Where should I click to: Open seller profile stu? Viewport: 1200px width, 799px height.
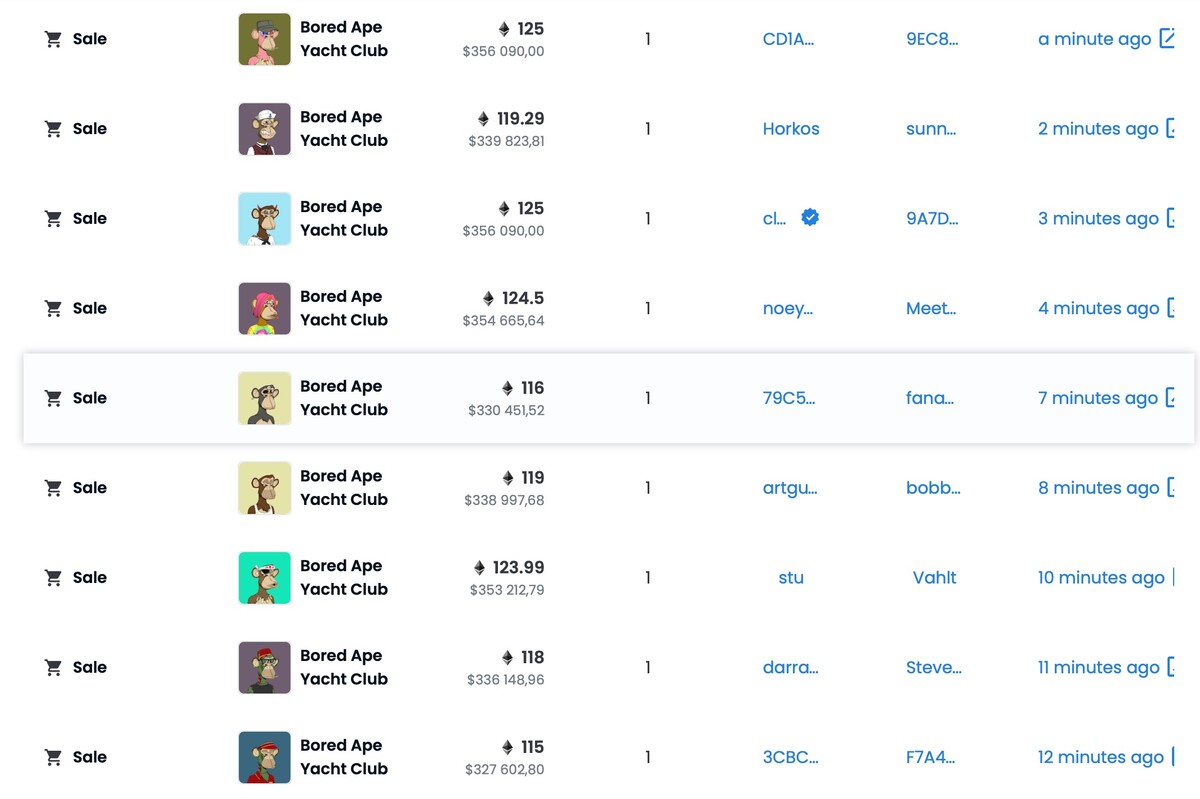(x=791, y=578)
